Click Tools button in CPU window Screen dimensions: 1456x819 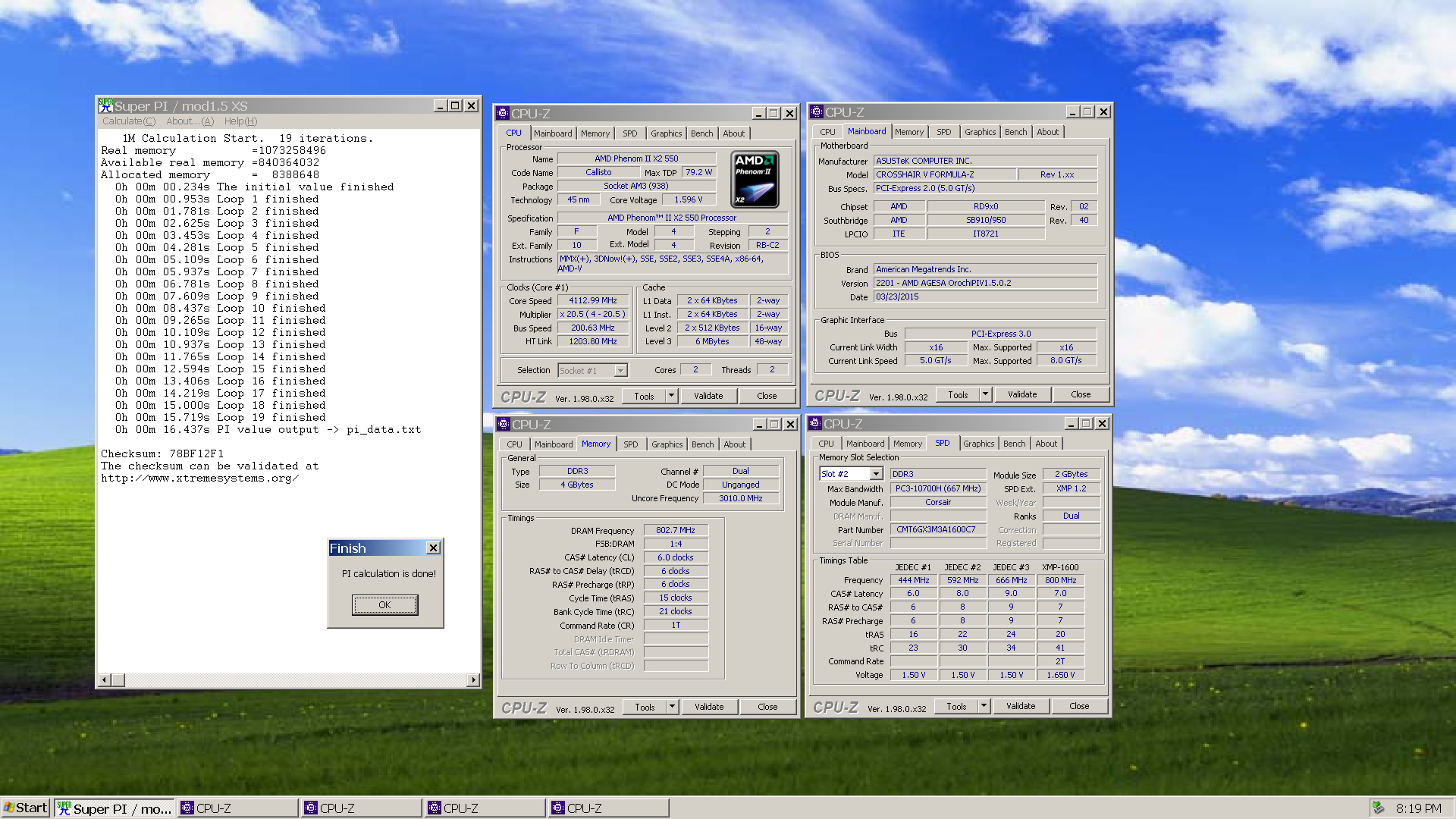coord(644,396)
